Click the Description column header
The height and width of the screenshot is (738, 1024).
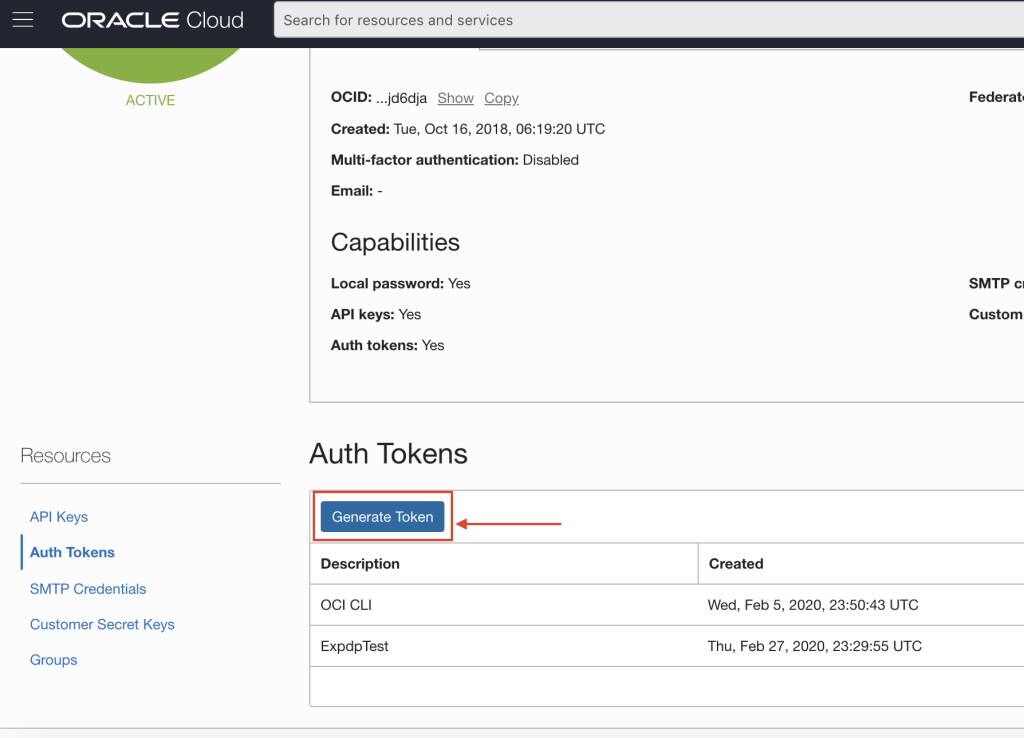(x=360, y=563)
